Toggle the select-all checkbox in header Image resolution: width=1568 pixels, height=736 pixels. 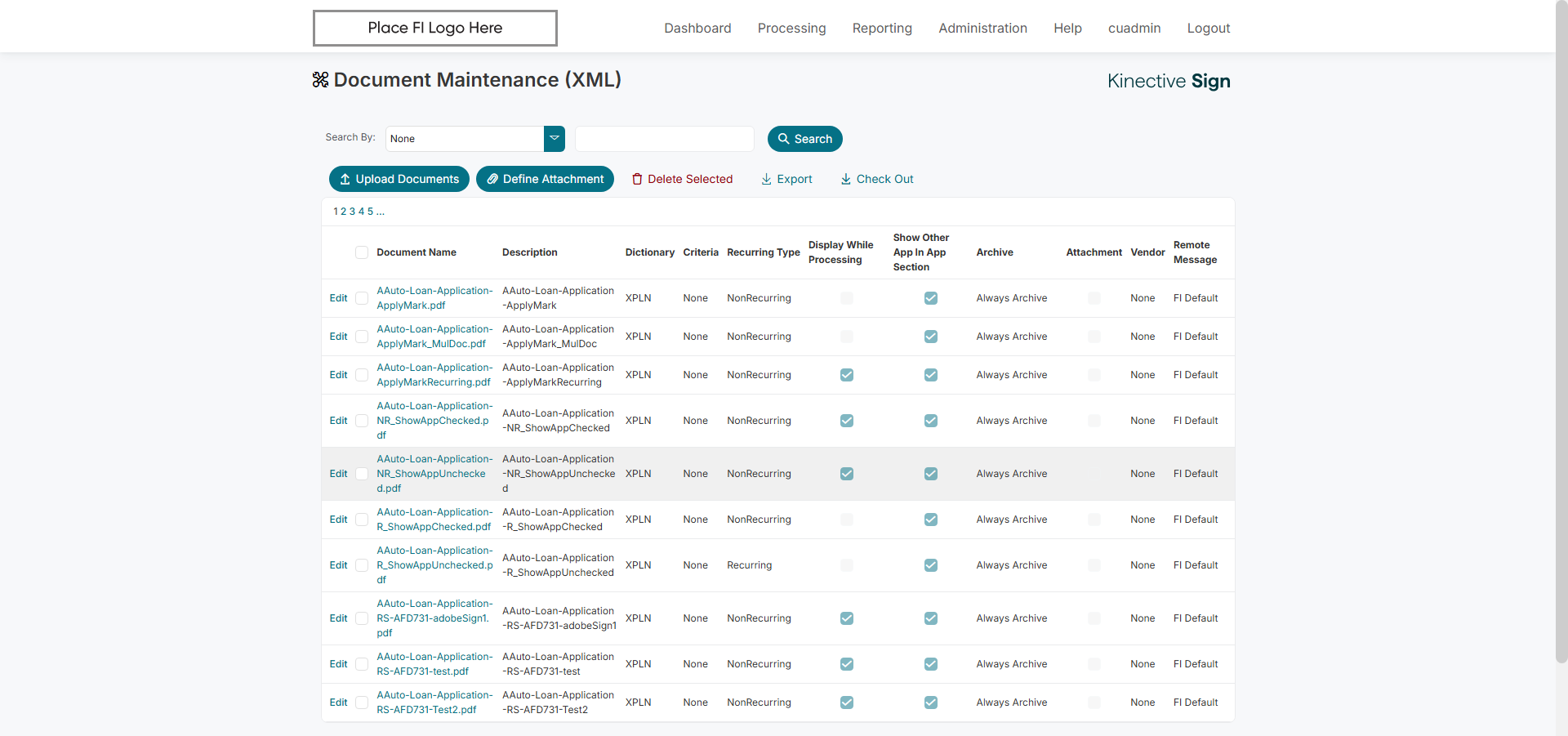pos(362,252)
